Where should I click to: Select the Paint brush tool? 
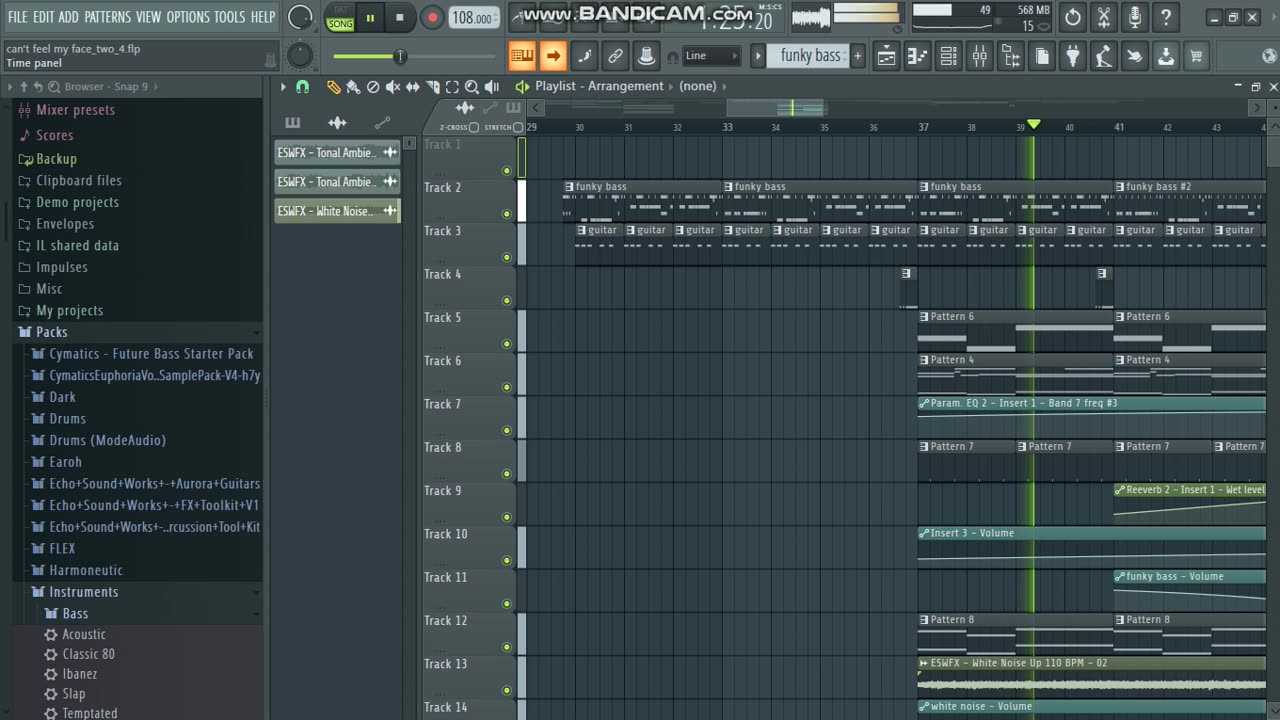[353, 87]
